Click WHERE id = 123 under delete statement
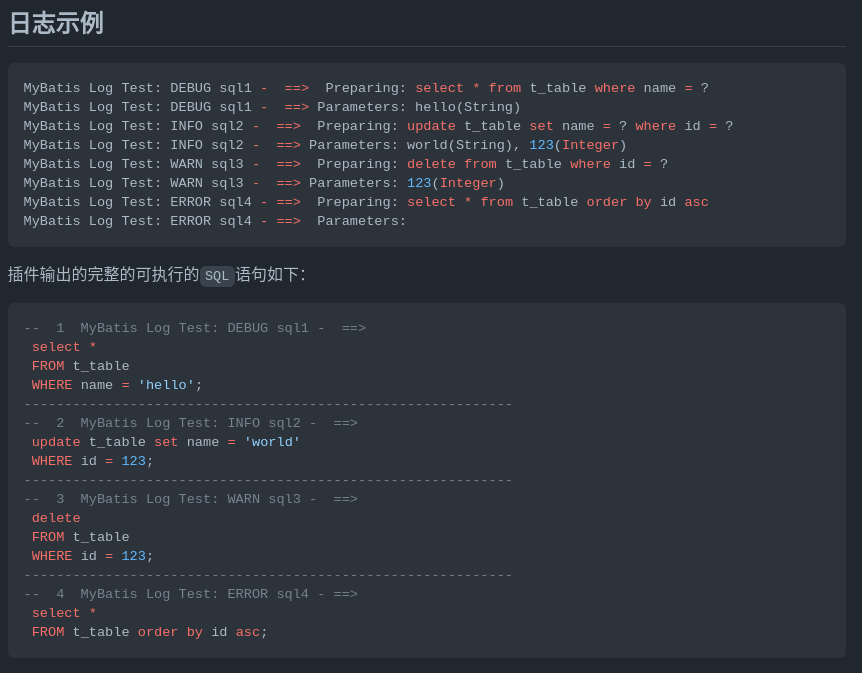 92,556
